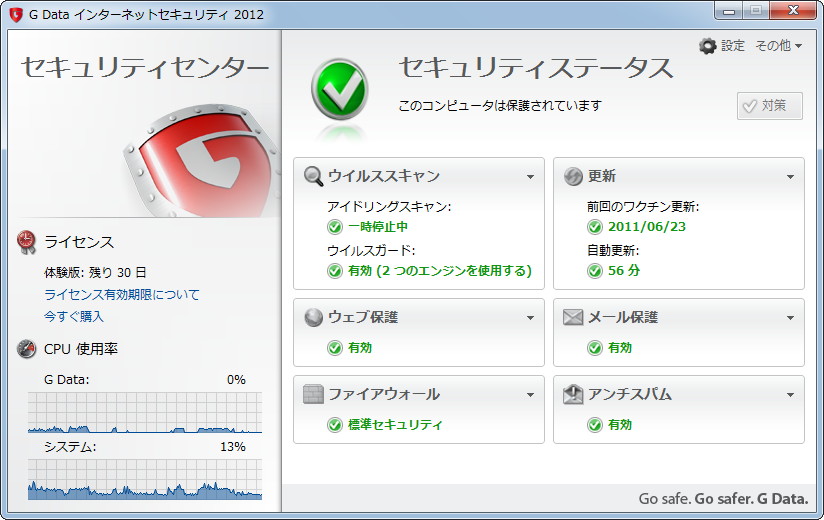Click このコンピュータは保護されています status text
Image resolution: width=824 pixels, height=520 pixels.
coord(500,106)
